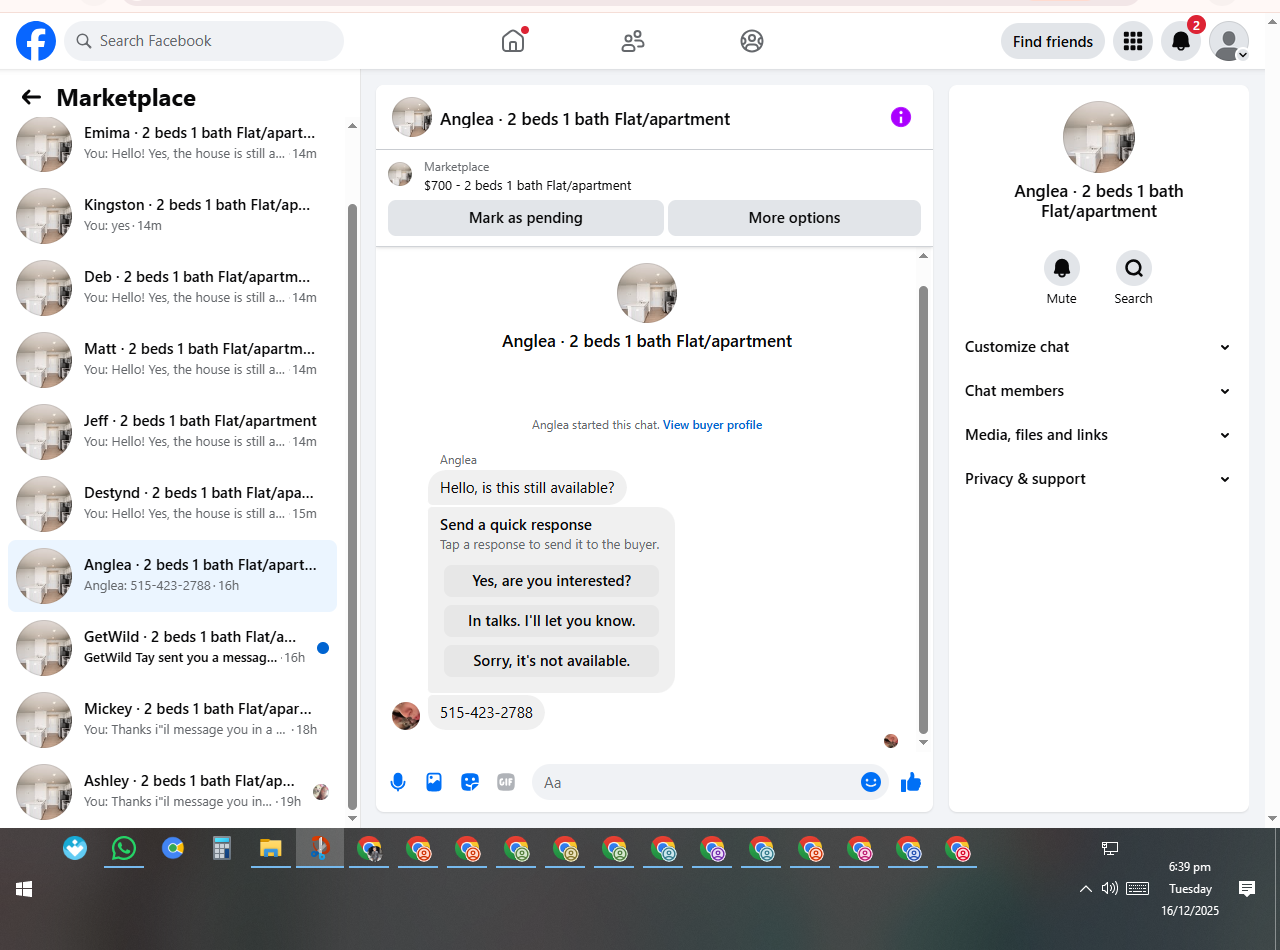This screenshot has height=950, width=1280.
Task: Open the Ashley conversation
Action: coord(172,792)
